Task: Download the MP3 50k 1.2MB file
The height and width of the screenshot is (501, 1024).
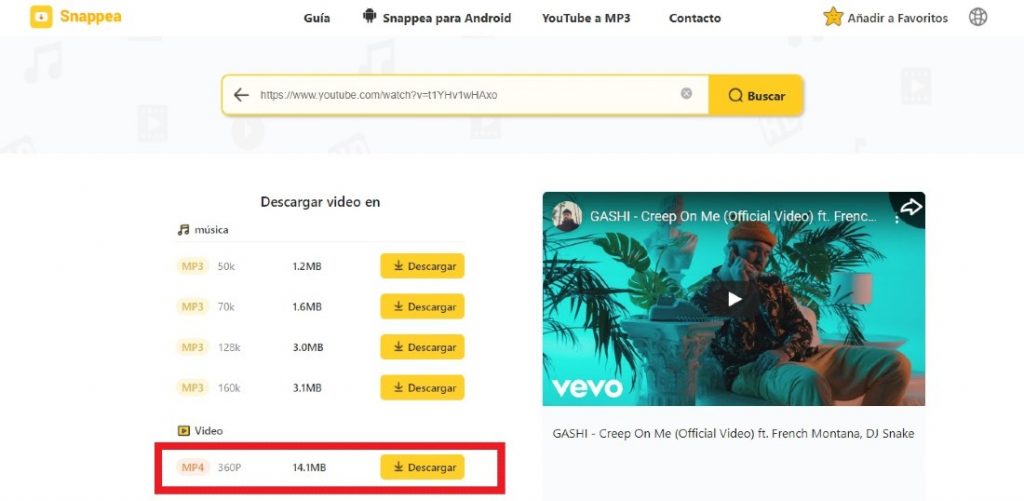Action: [x=423, y=266]
